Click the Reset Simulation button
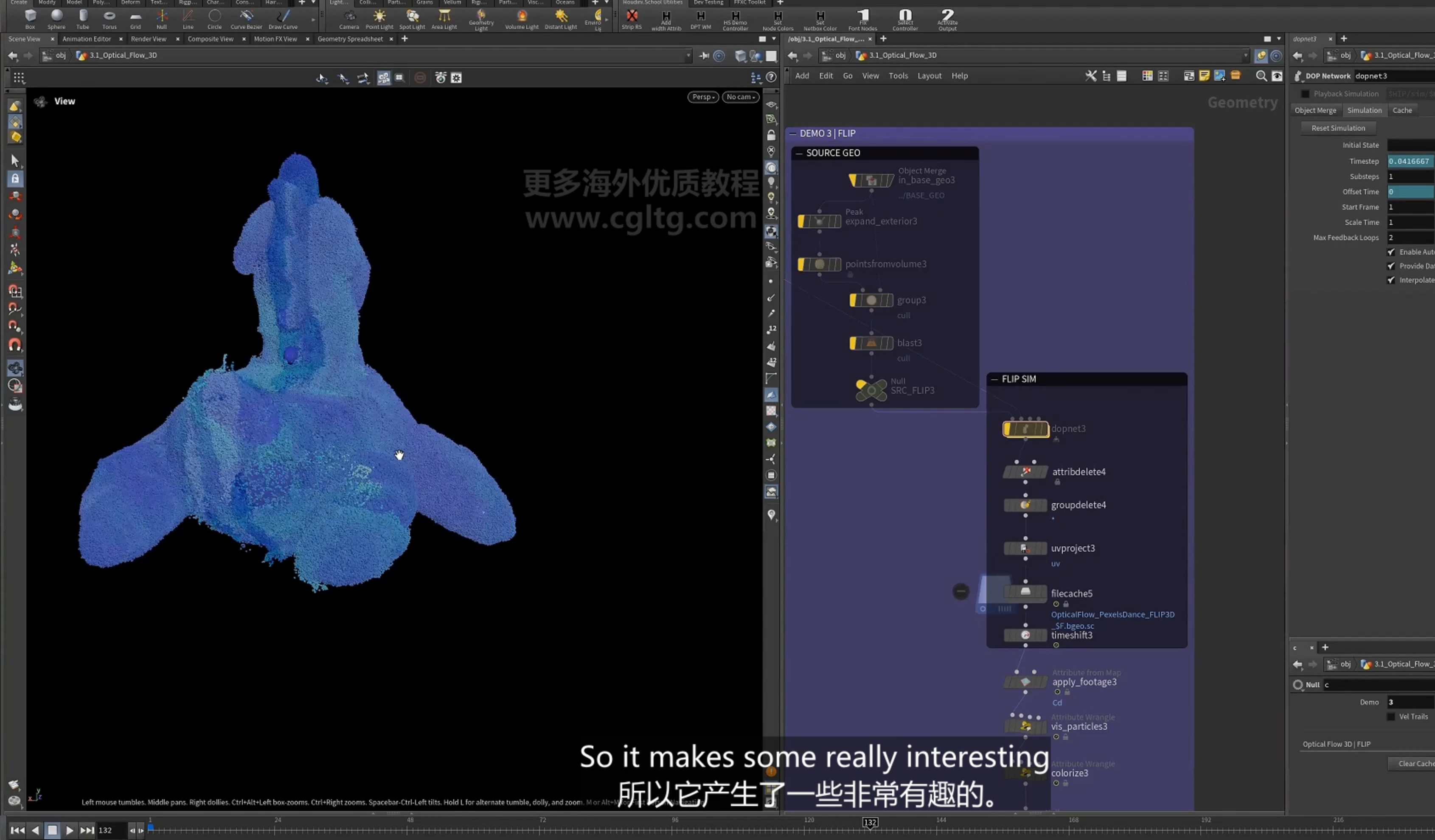Image resolution: width=1435 pixels, height=840 pixels. pyautogui.click(x=1338, y=128)
